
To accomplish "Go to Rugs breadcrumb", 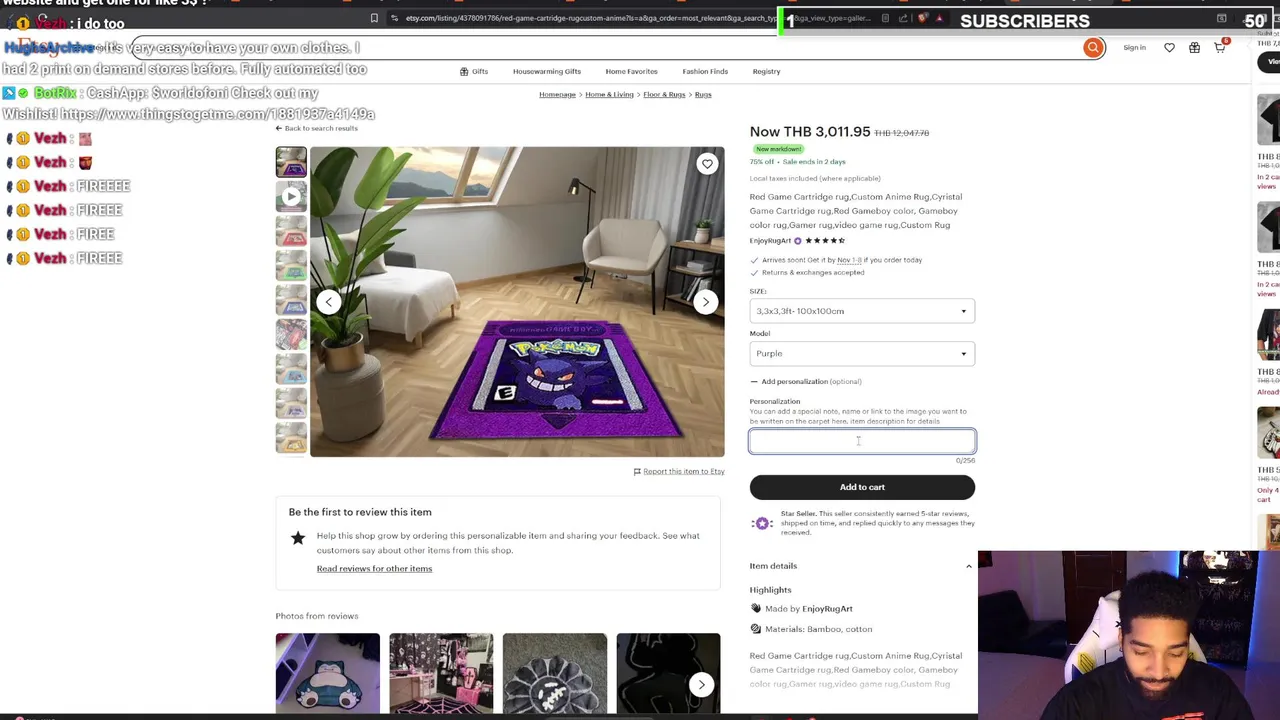I will coord(703,94).
